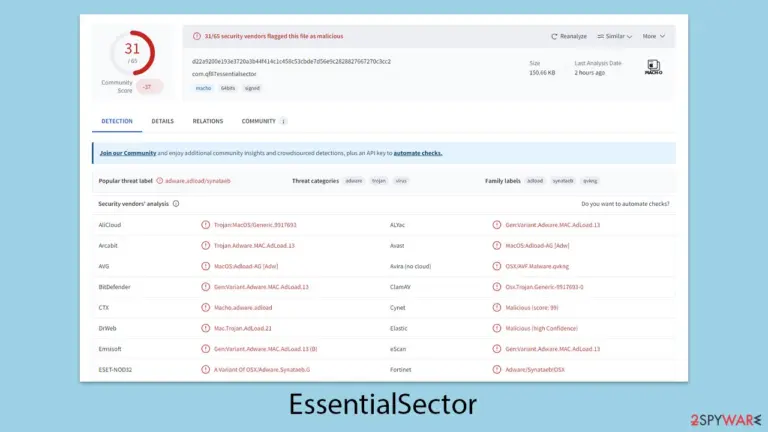
Task: Click the Adware/Synataeb!OSX result
Action: (x=535, y=370)
